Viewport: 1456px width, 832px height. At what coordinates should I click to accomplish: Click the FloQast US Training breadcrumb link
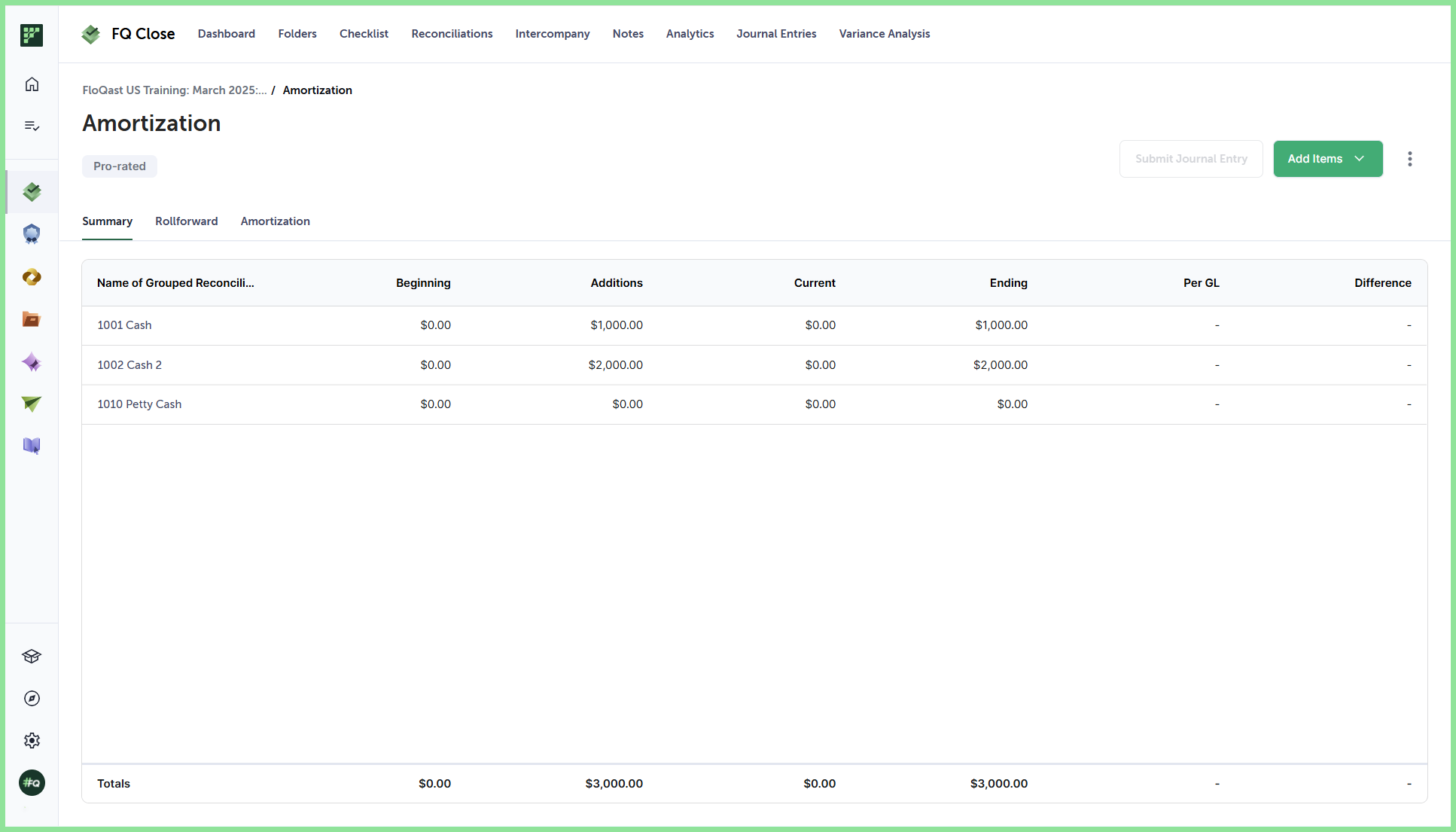174,90
